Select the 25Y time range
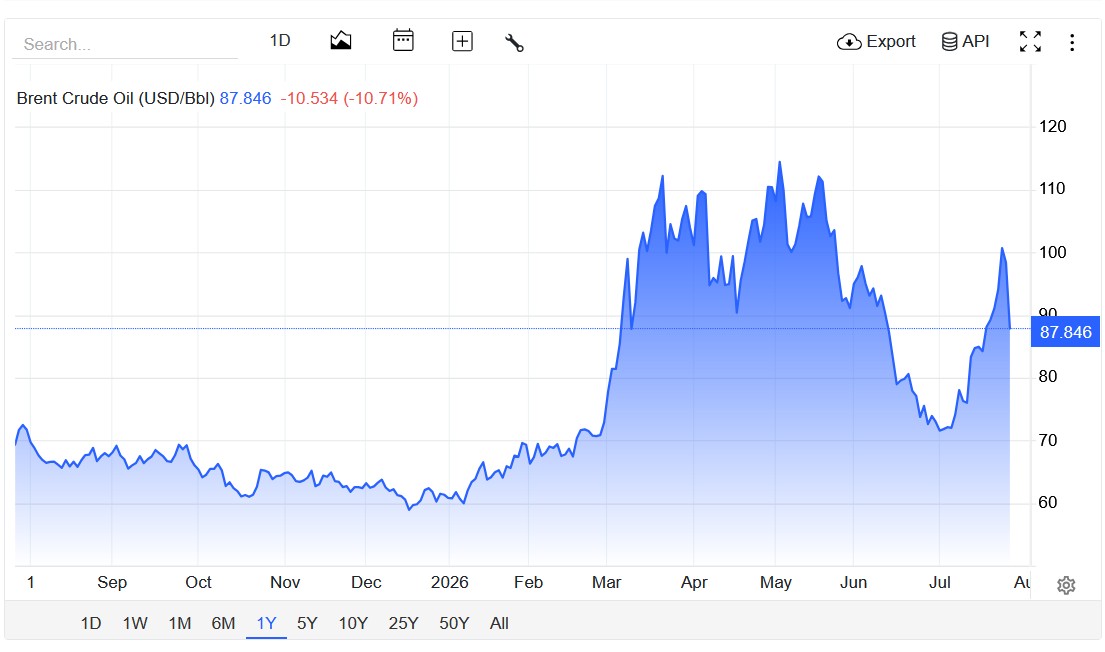1105x652 pixels. [x=403, y=623]
